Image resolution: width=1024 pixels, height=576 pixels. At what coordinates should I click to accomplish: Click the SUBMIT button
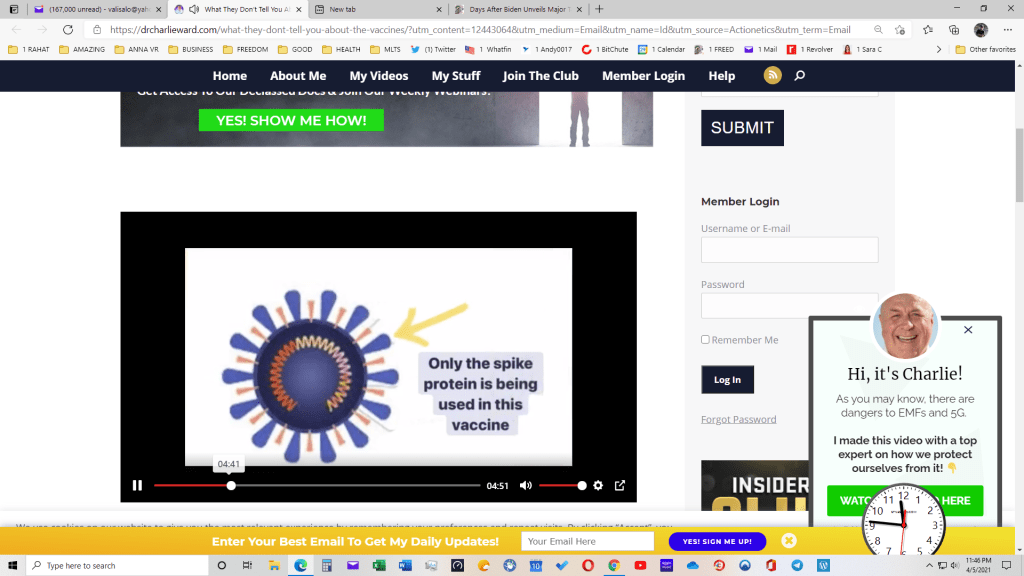(x=742, y=128)
